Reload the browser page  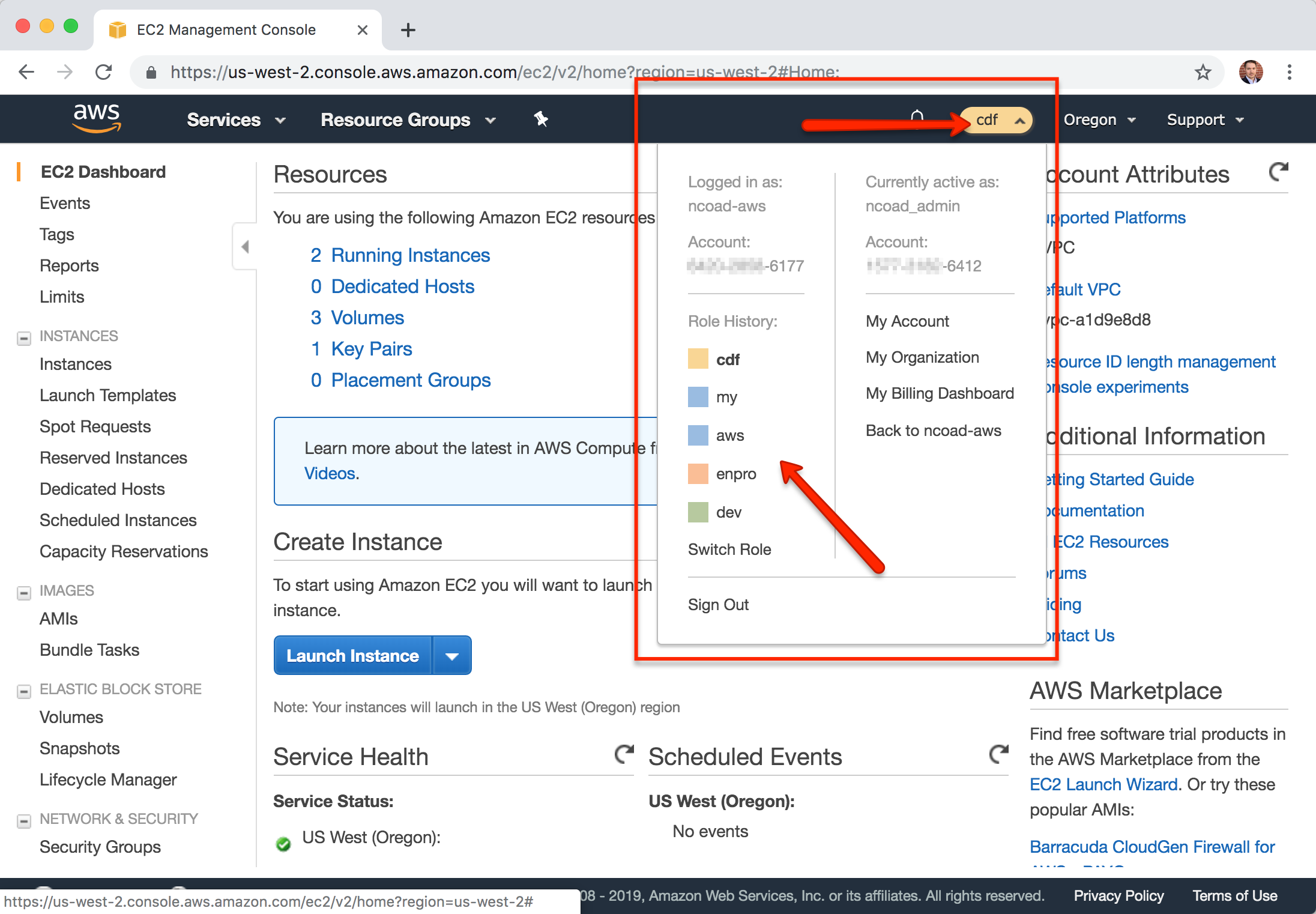point(104,73)
